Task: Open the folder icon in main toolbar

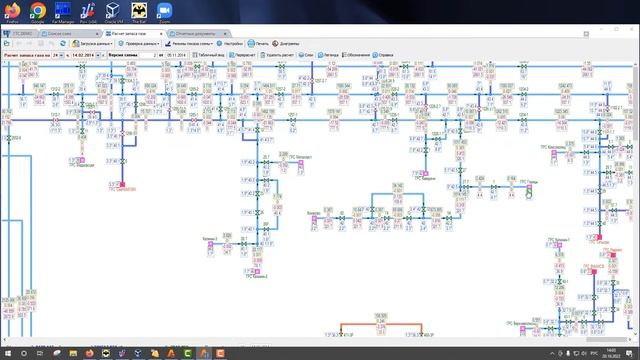Action: point(7,44)
